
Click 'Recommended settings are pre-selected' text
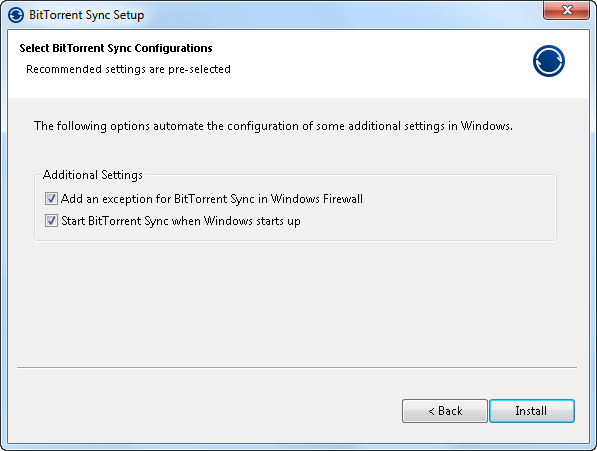point(128,69)
